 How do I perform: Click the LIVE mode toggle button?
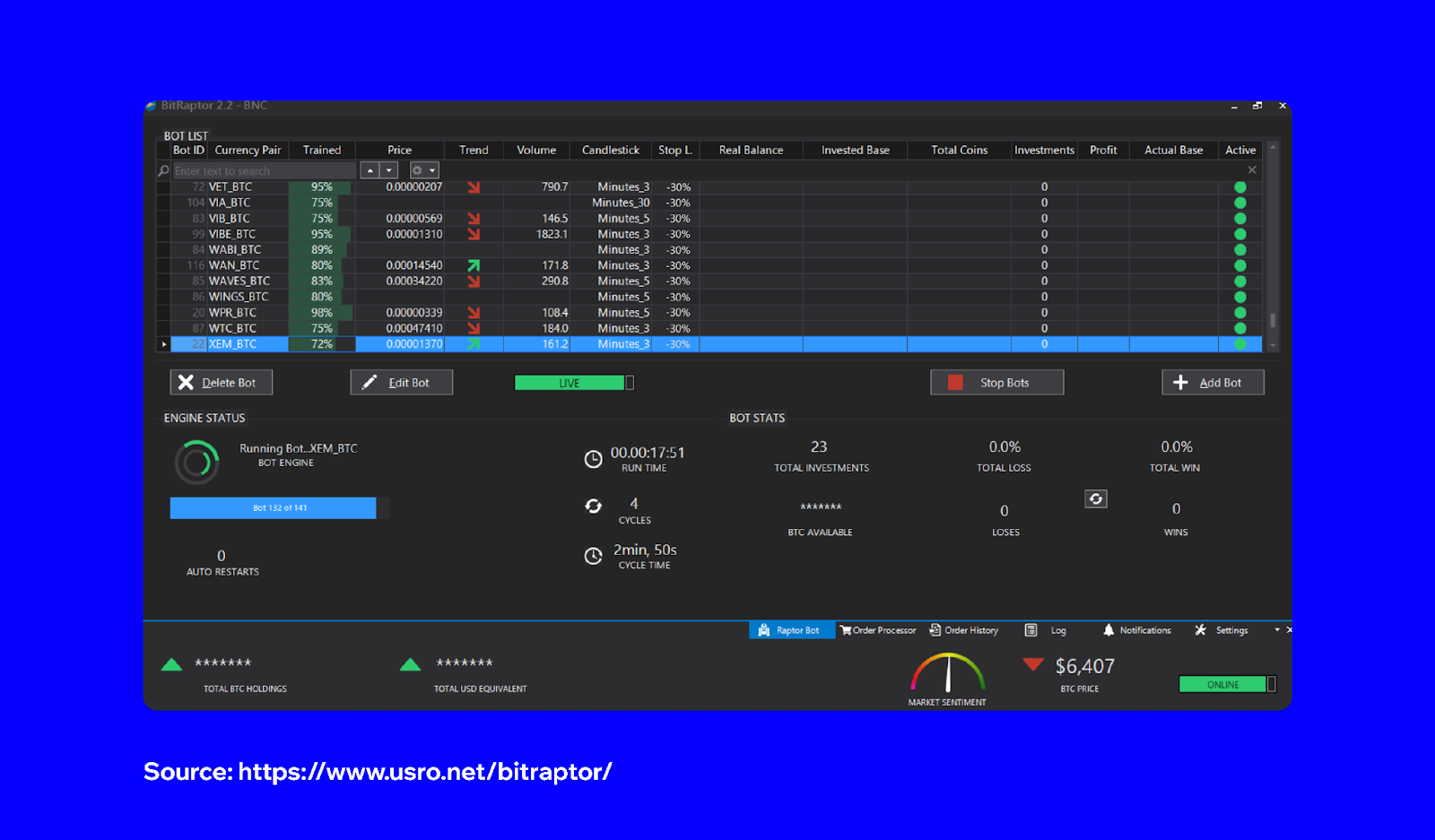(x=571, y=382)
